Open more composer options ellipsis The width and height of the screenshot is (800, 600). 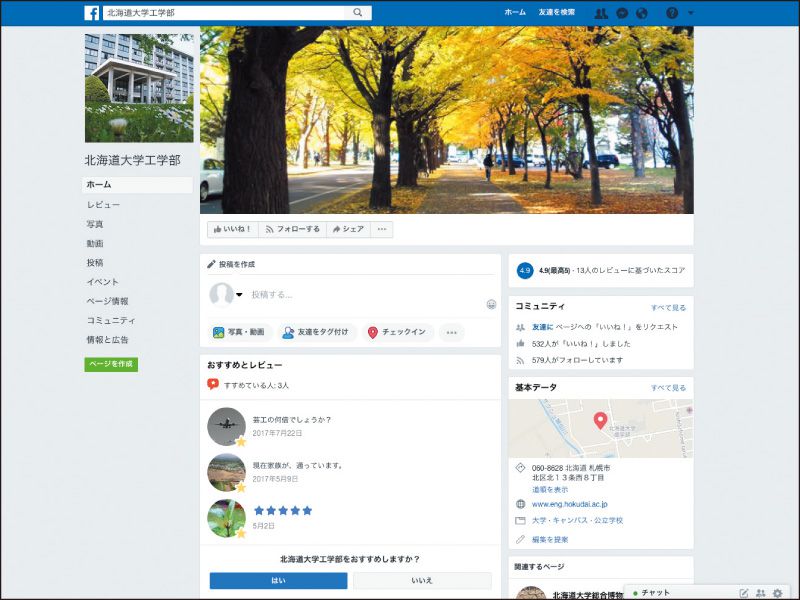click(452, 332)
